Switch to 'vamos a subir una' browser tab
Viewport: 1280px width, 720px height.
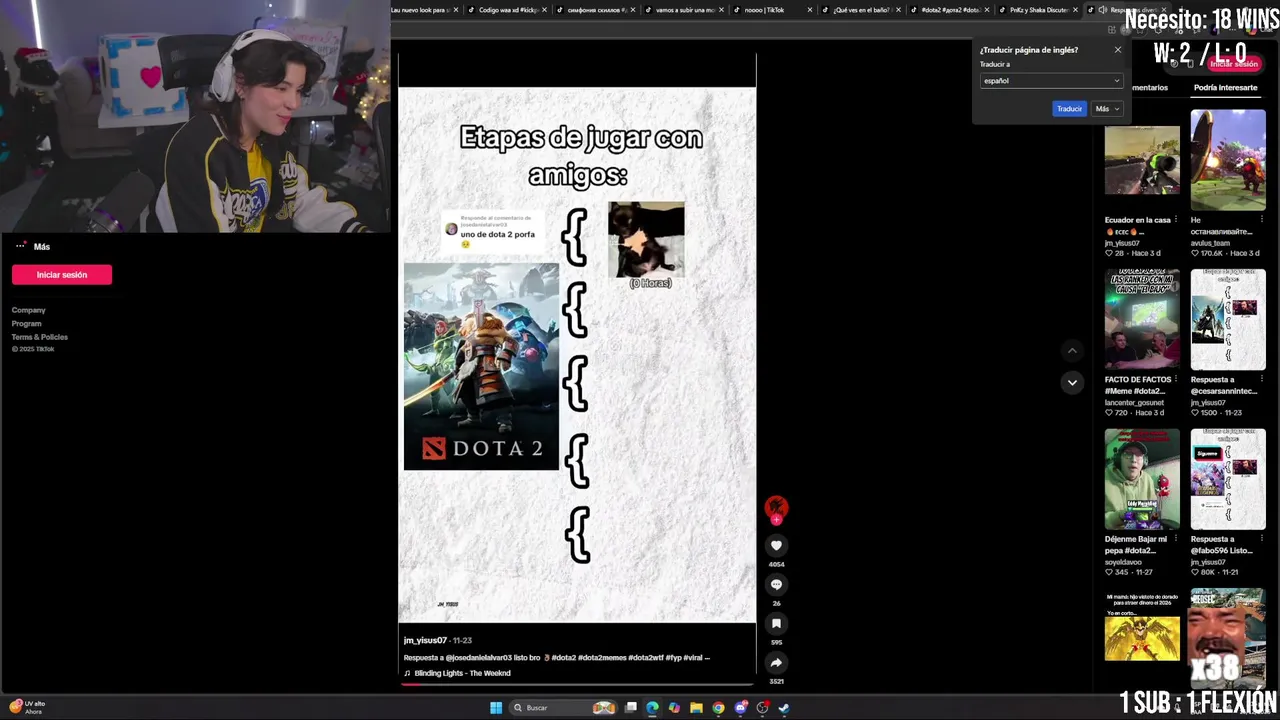685,10
